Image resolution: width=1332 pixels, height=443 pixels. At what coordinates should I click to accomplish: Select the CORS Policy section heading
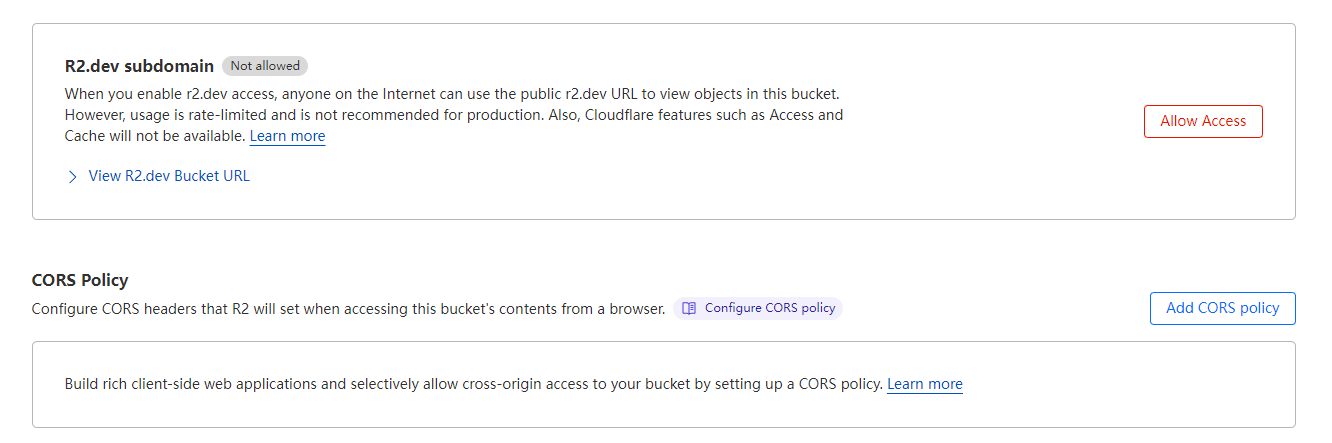tap(80, 280)
